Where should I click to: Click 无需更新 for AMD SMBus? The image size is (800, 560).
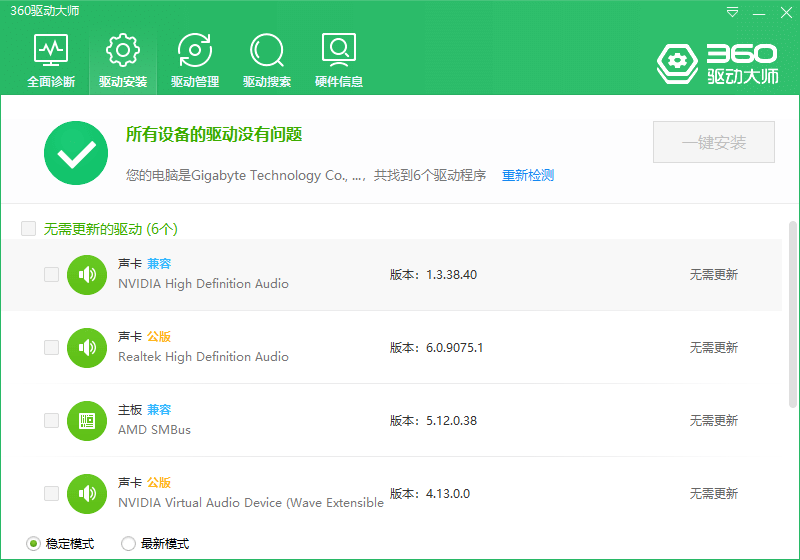click(x=714, y=421)
